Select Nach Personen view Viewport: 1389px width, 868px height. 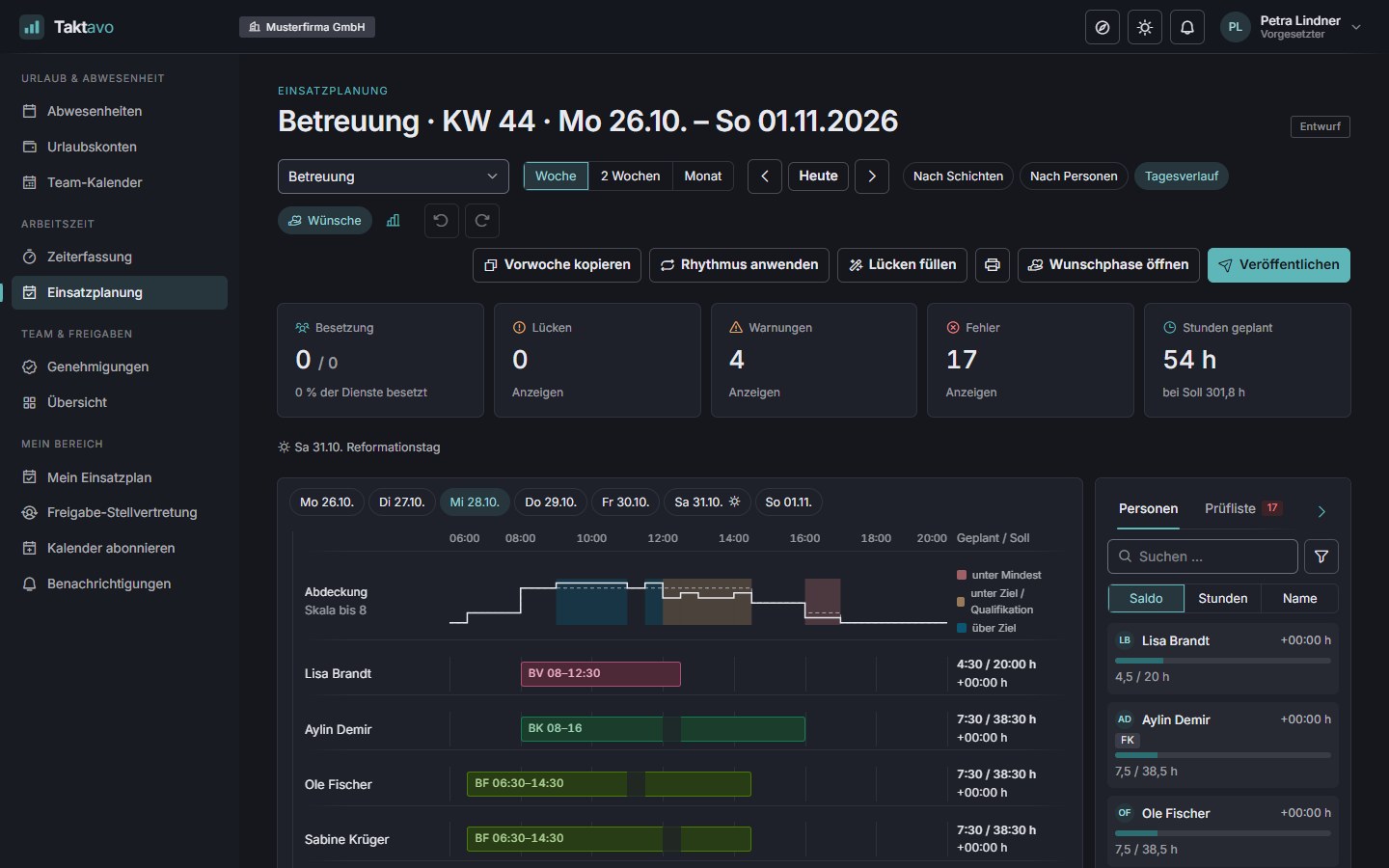(1074, 176)
